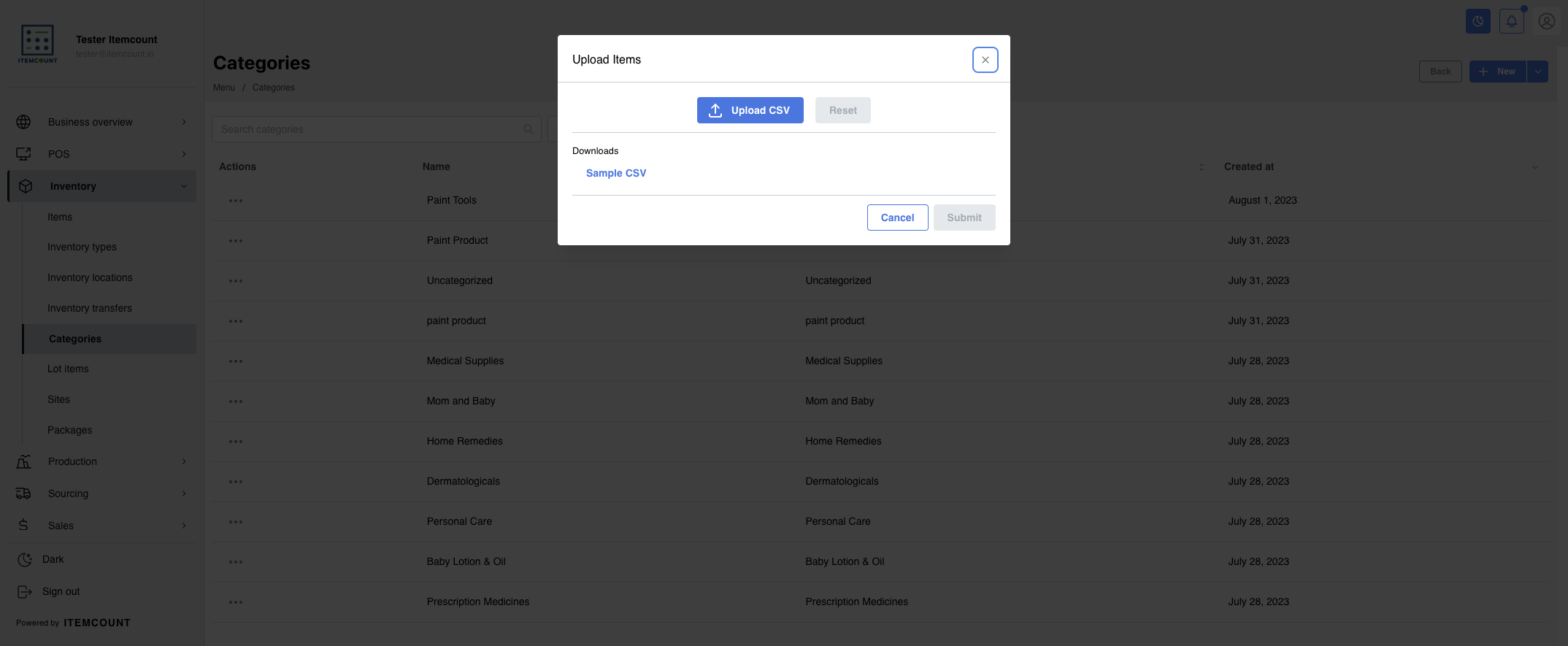The image size is (1568, 646).
Task: Click the Production factory icon
Action: pos(23,461)
